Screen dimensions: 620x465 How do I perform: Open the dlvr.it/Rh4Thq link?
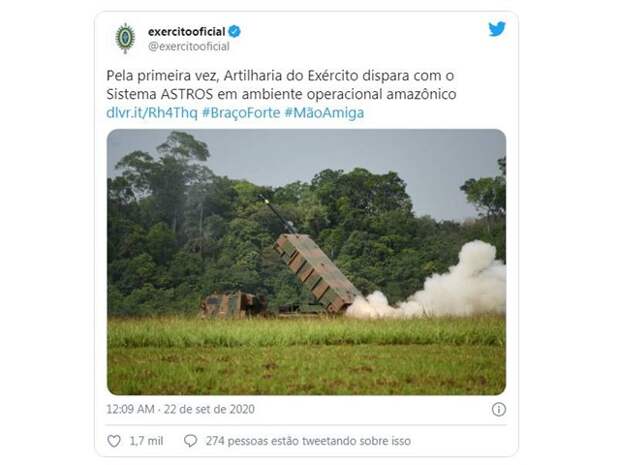(152, 113)
